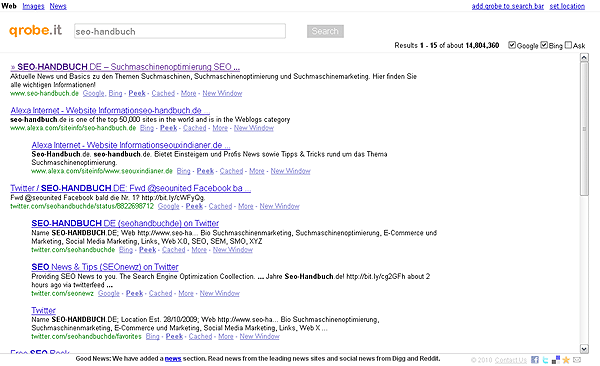Viewport: 600px width, 366px height.
Task: Click Peek for alexa.com/siteinfo/seo-handbuch.de
Action: pyautogui.click(x=168, y=128)
